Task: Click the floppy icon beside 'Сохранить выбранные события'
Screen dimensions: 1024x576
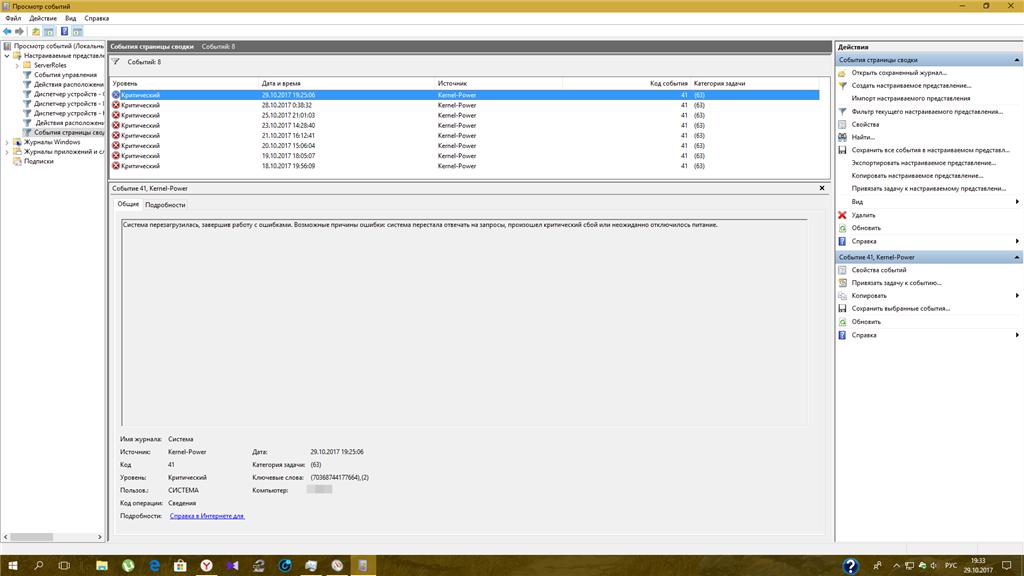Action: click(x=842, y=308)
